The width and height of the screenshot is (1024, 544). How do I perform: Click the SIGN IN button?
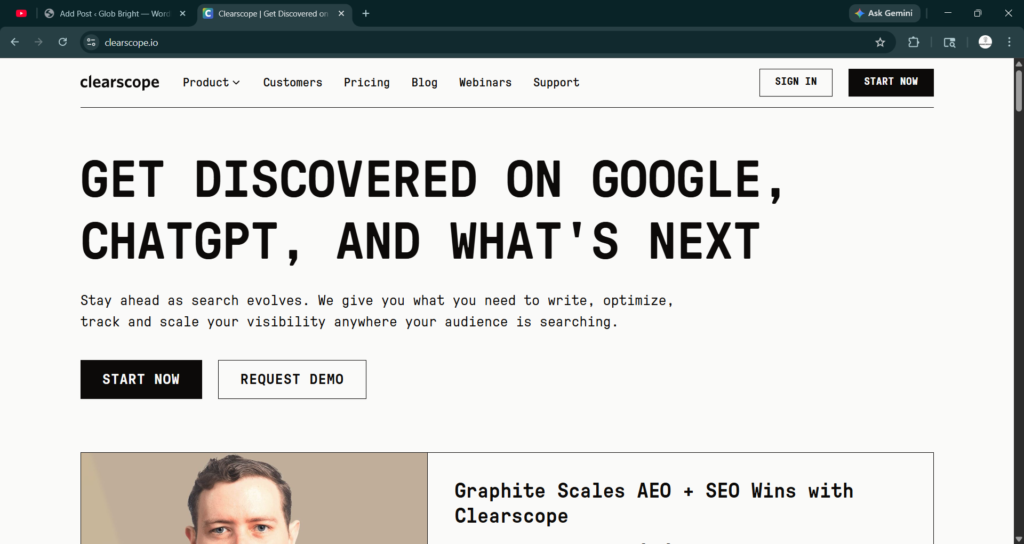click(x=795, y=82)
